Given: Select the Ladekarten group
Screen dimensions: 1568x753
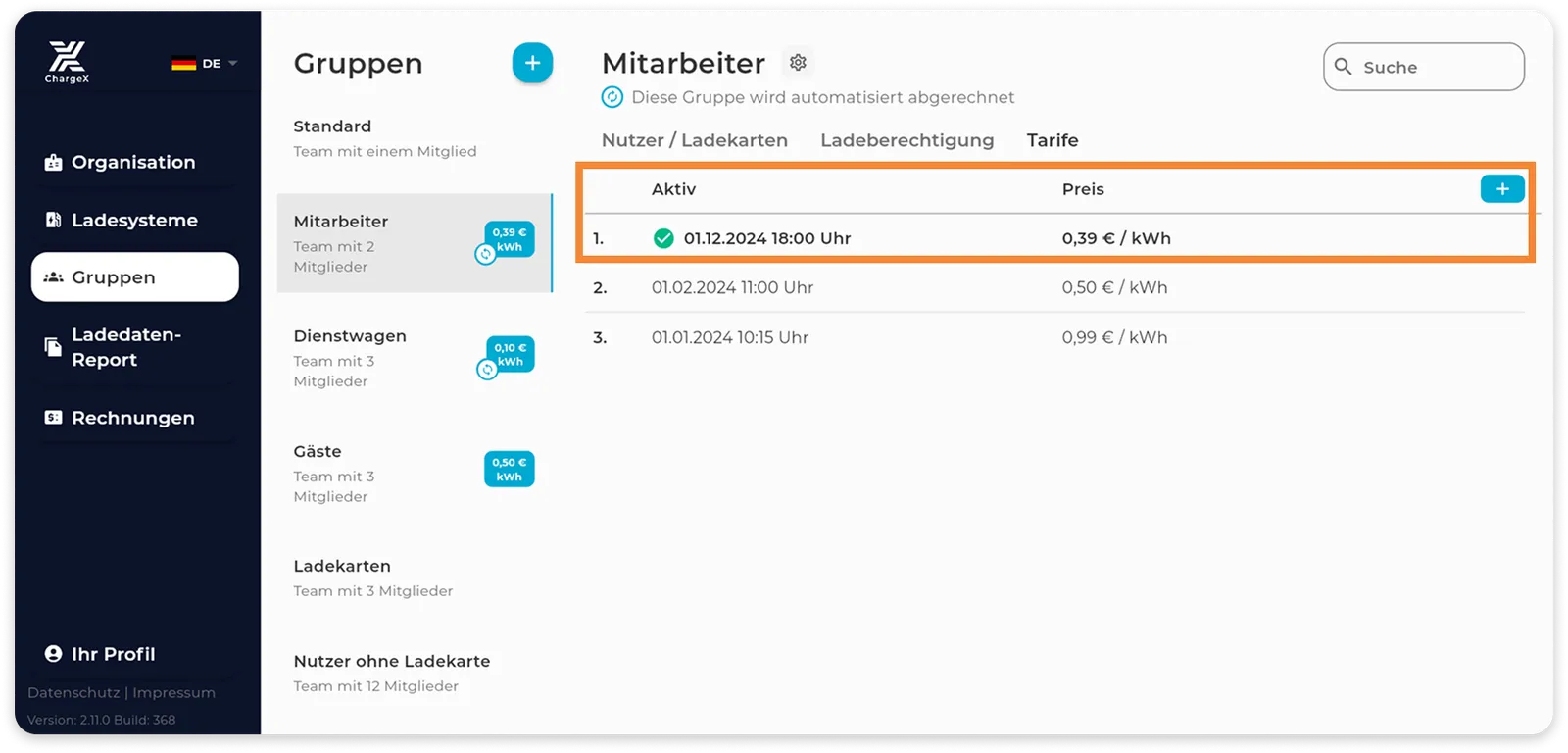Looking at the screenshot, I should click(x=415, y=578).
